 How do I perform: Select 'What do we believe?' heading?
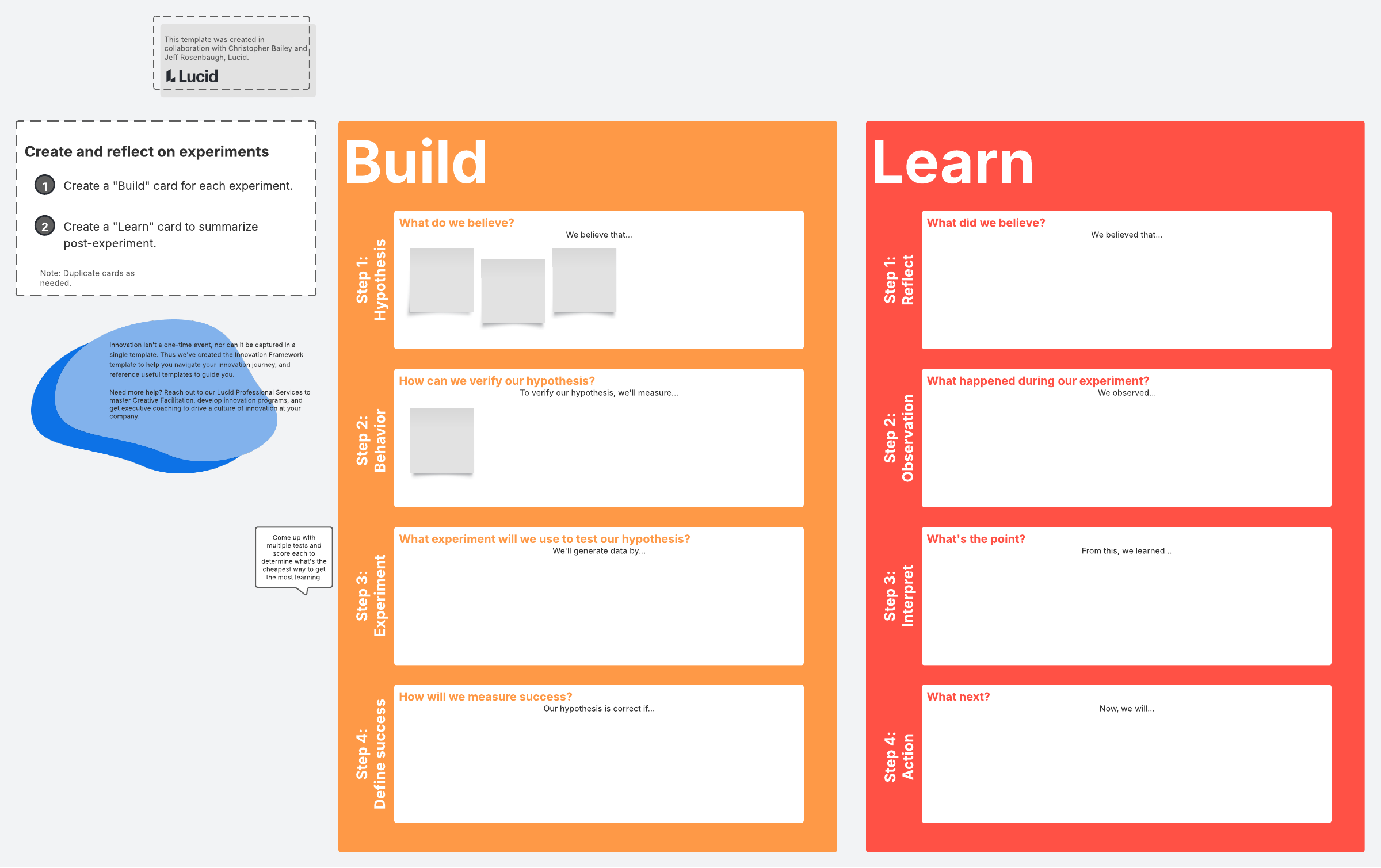click(456, 223)
